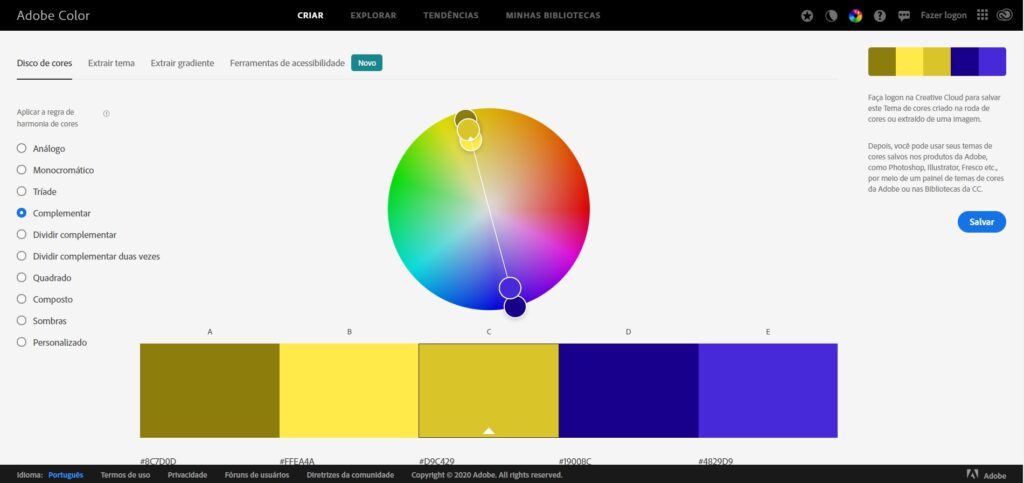Toggle the dark mode half-moon icon
Viewport: 1024px width, 483px height.
click(831, 16)
